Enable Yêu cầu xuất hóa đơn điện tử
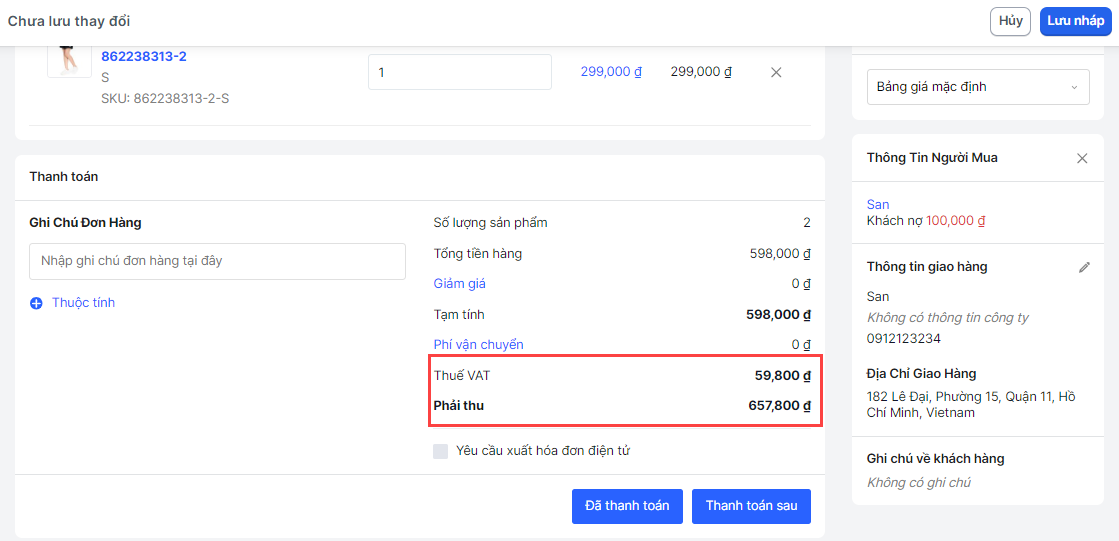 pos(441,451)
